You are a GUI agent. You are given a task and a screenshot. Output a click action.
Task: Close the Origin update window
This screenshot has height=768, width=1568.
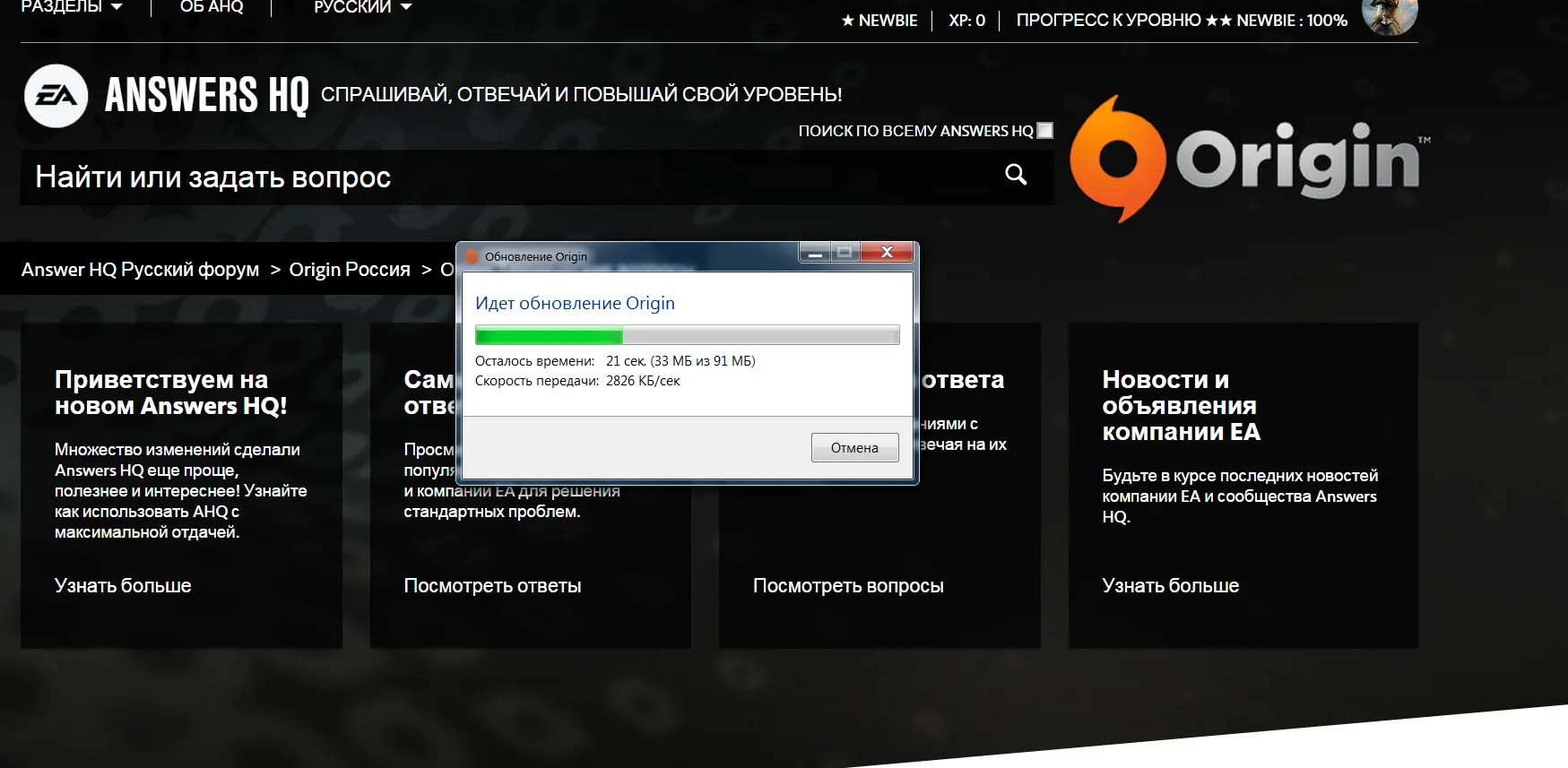click(x=887, y=253)
